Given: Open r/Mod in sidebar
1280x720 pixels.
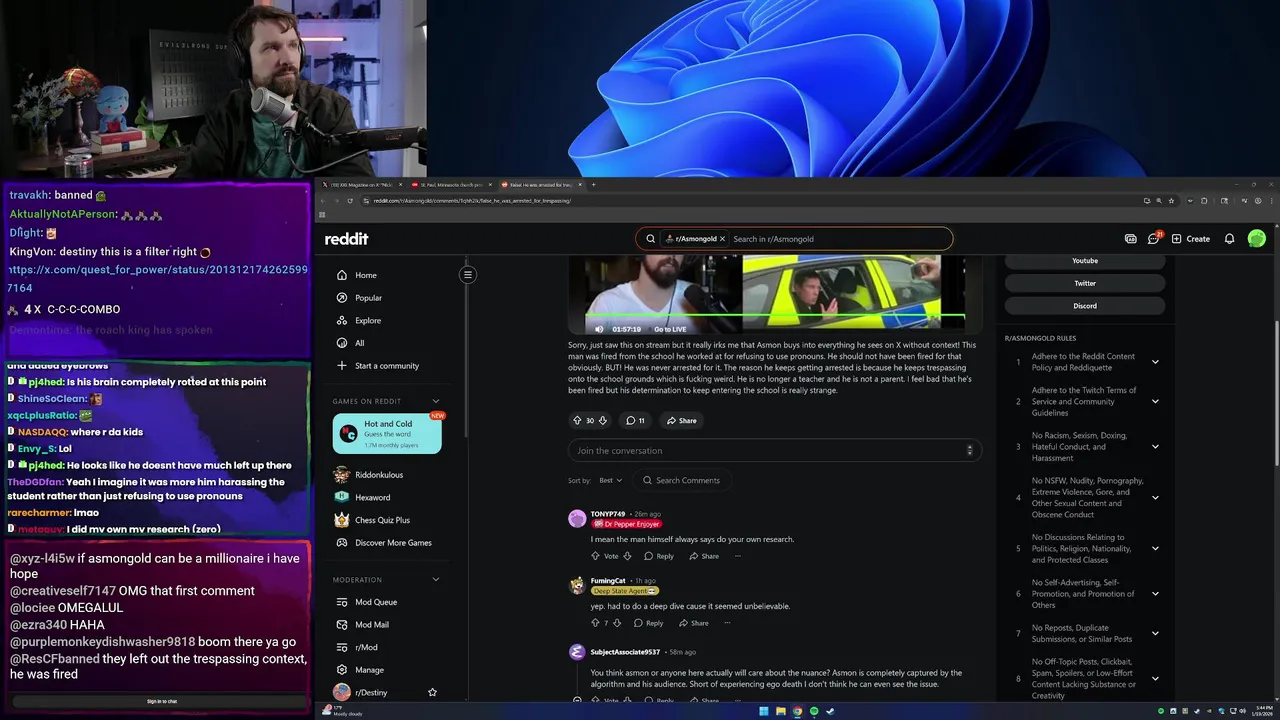Looking at the screenshot, I should click(366, 647).
